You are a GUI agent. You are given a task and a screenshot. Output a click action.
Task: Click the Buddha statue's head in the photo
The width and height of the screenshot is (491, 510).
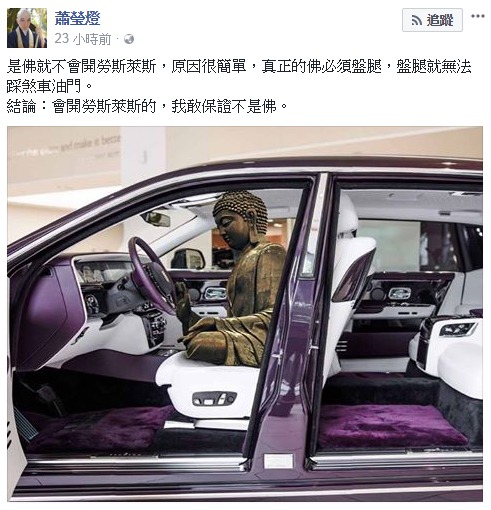point(241,217)
